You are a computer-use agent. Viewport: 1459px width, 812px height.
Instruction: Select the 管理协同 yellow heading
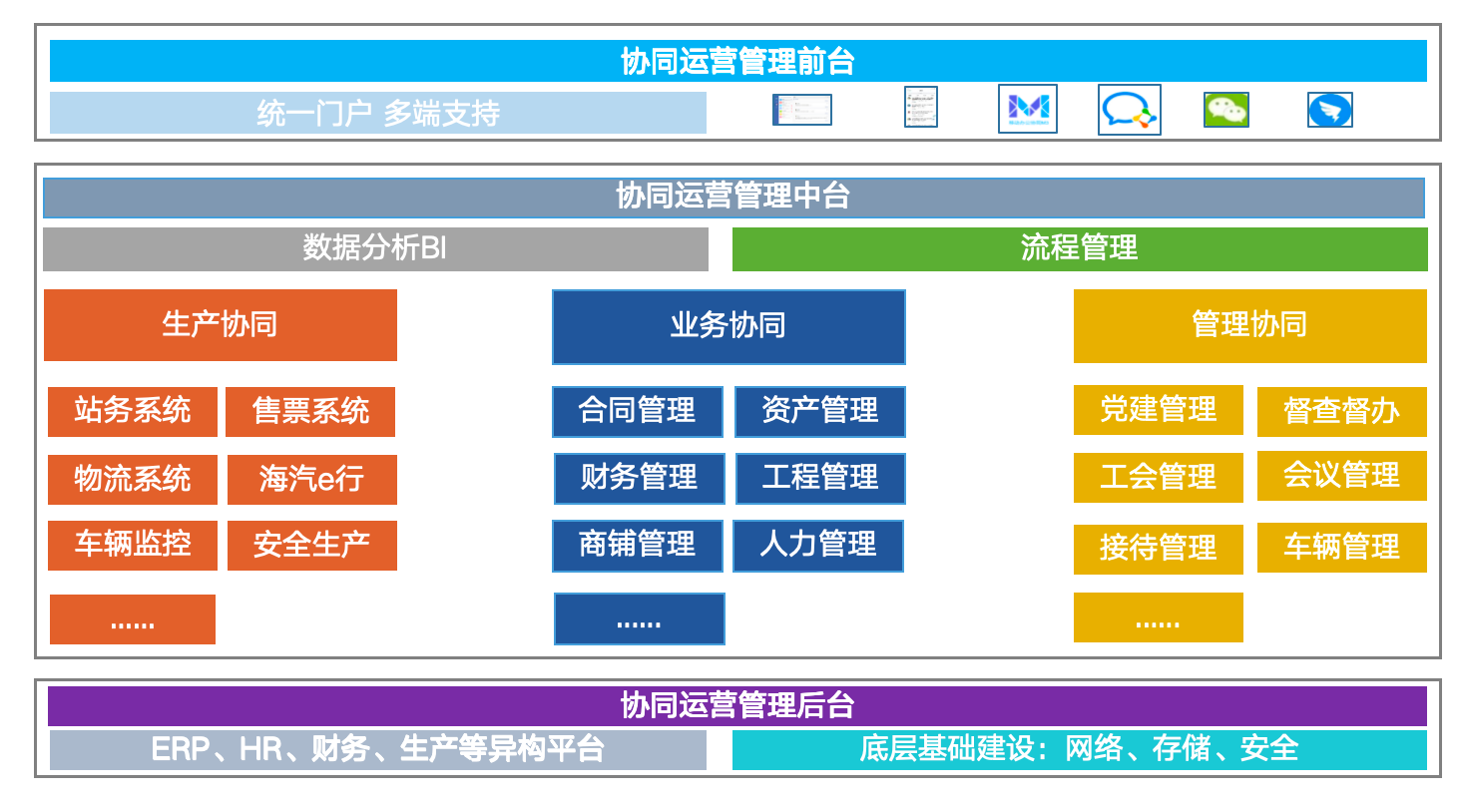pyautogui.click(x=1250, y=325)
